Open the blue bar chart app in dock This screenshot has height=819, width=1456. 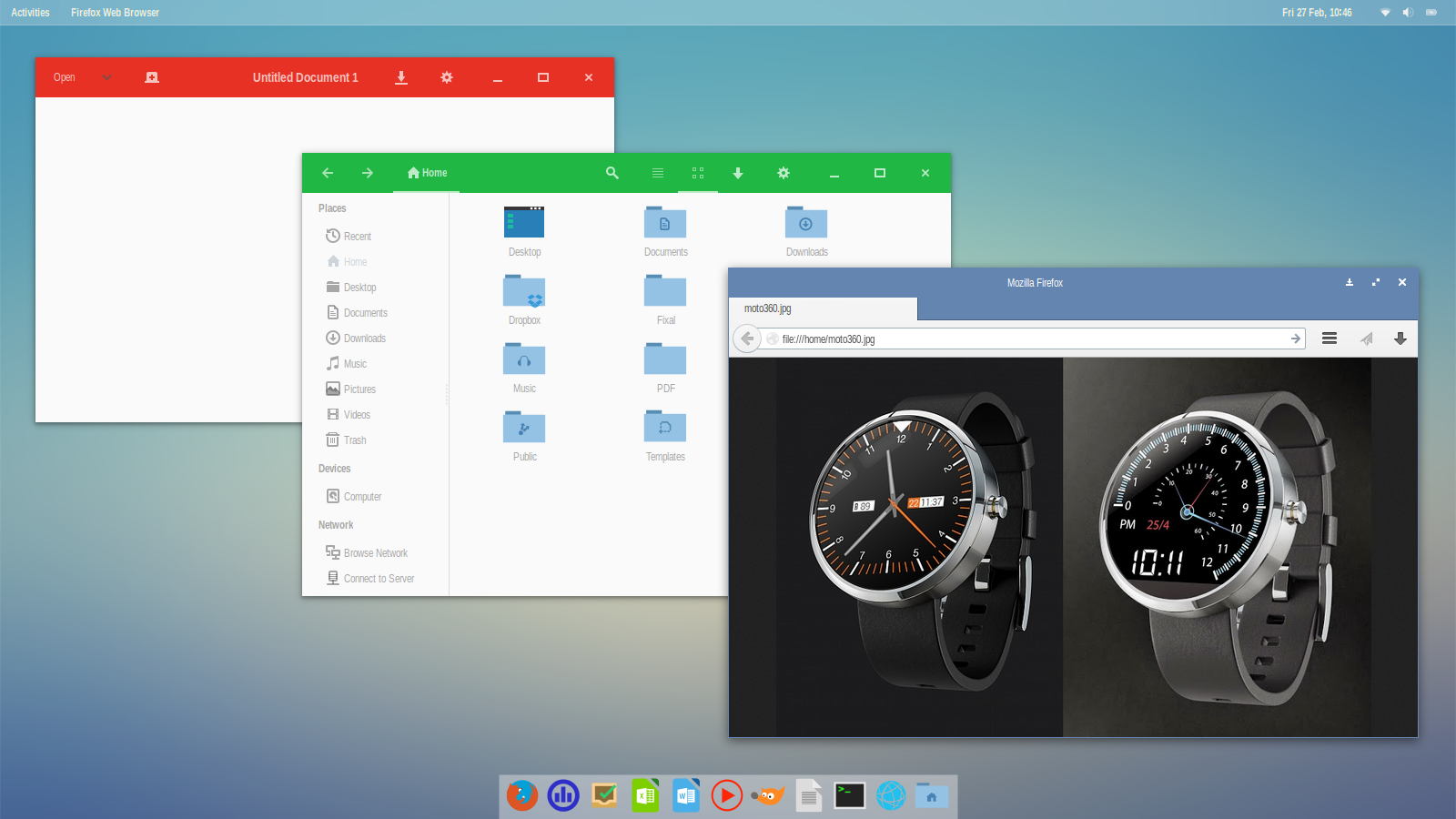coord(563,795)
